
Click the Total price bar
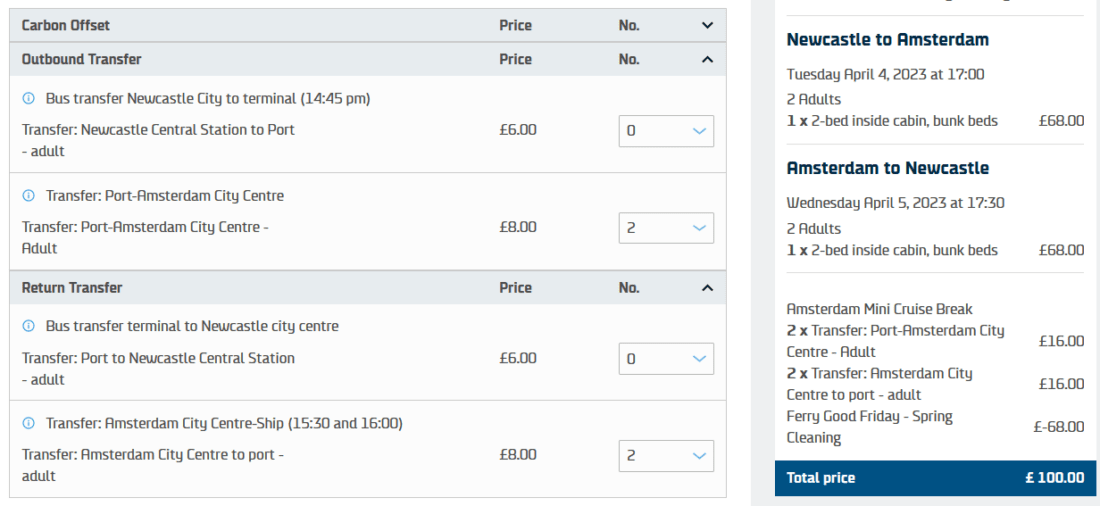click(x=935, y=478)
